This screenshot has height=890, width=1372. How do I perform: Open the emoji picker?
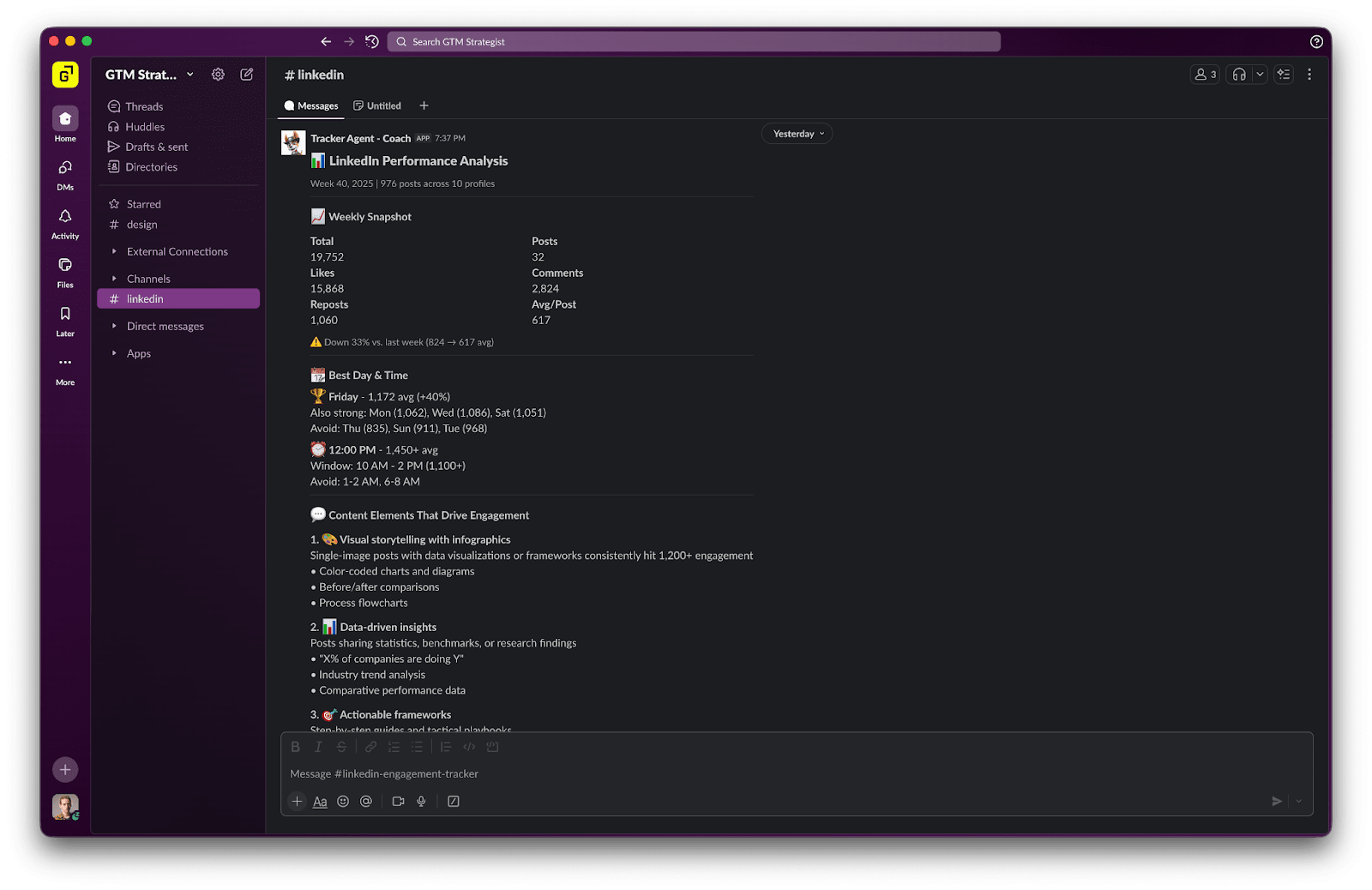(x=343, y=801)
